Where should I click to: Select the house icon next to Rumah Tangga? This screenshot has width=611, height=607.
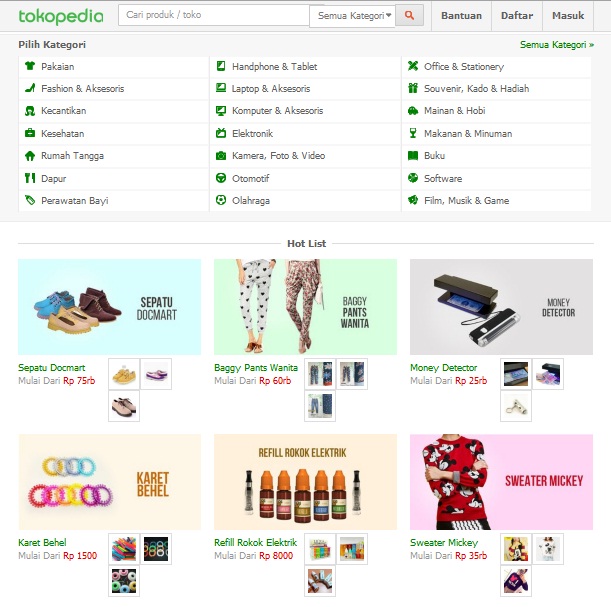30,155
